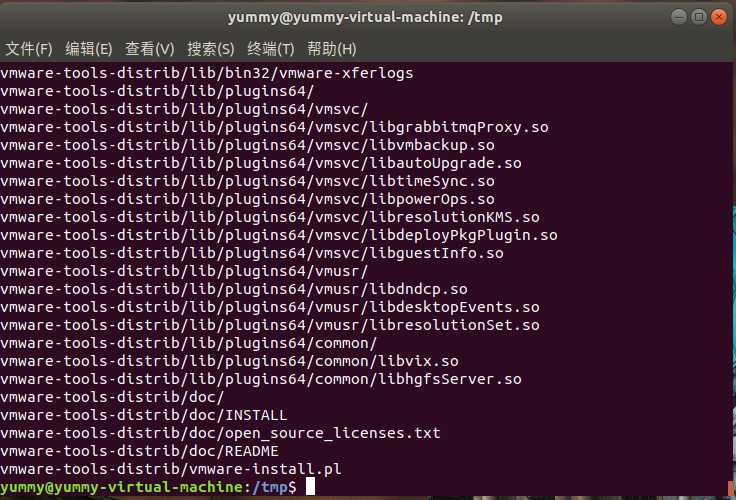Image resolution: width=736 pixels, height=500 pixels.
Task: Open the 编辑(E) menu
Action: click(x=89, y=49)
